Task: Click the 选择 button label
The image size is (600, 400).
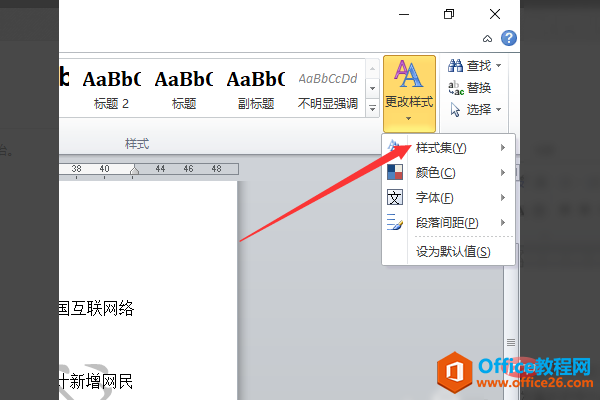Action: point(479,109)
